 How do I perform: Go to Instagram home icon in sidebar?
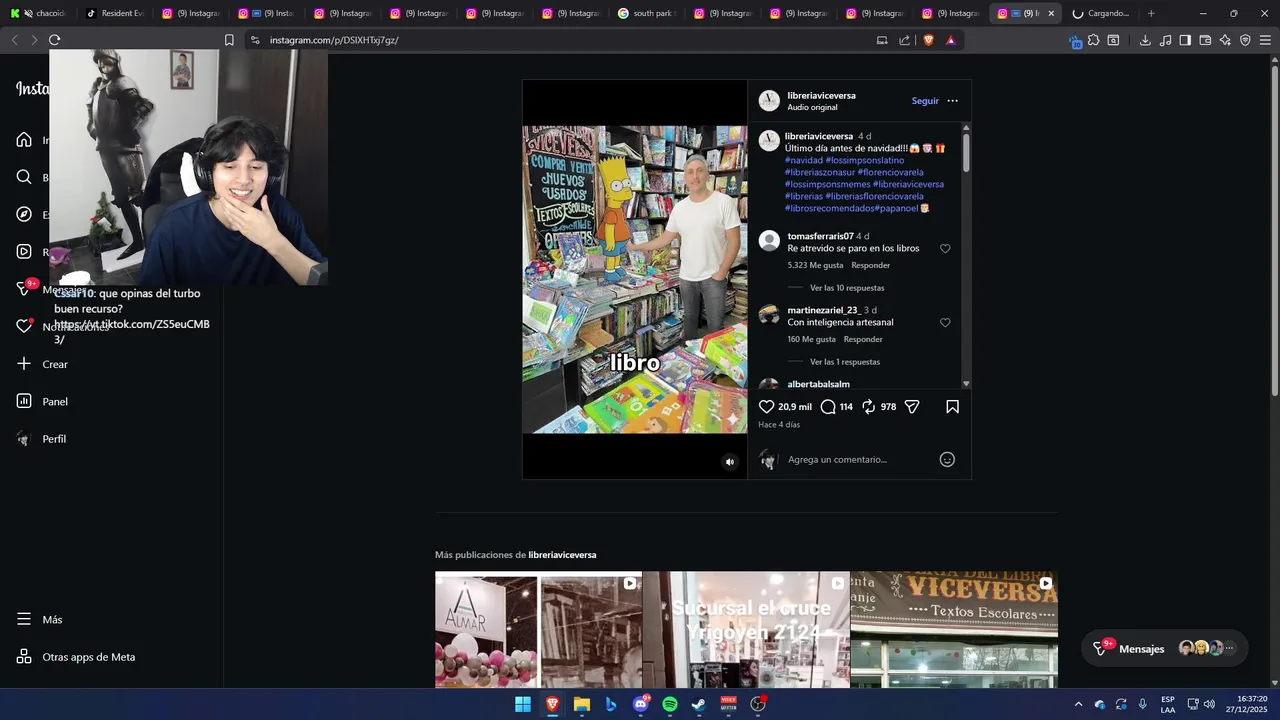(24, 140)
